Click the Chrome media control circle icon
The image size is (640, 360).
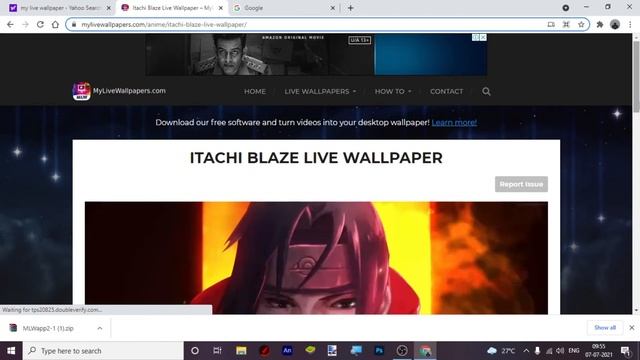click(x=566, y=8)
